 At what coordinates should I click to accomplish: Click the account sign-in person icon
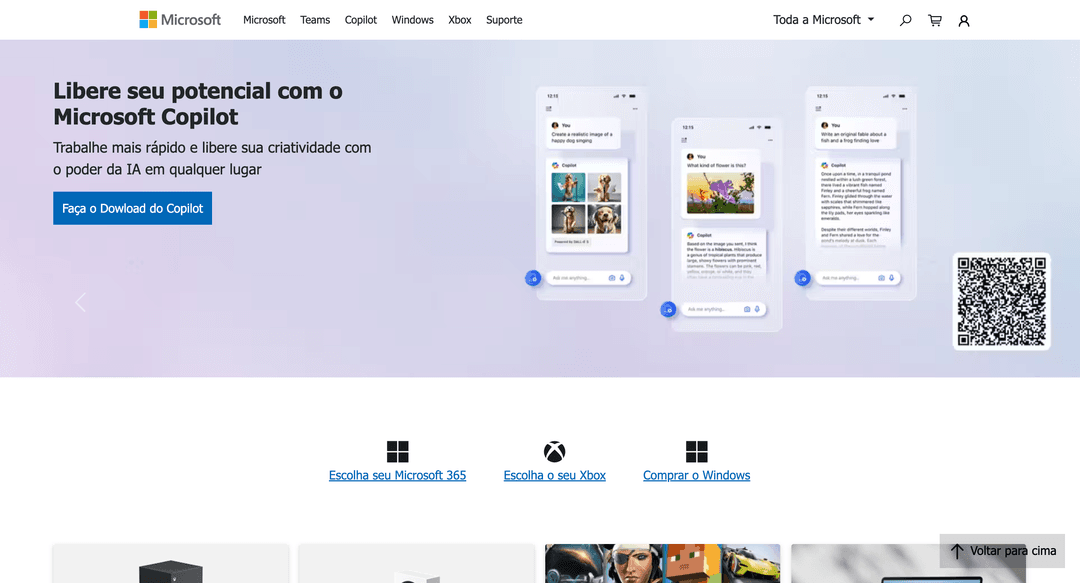pos(964,21)
